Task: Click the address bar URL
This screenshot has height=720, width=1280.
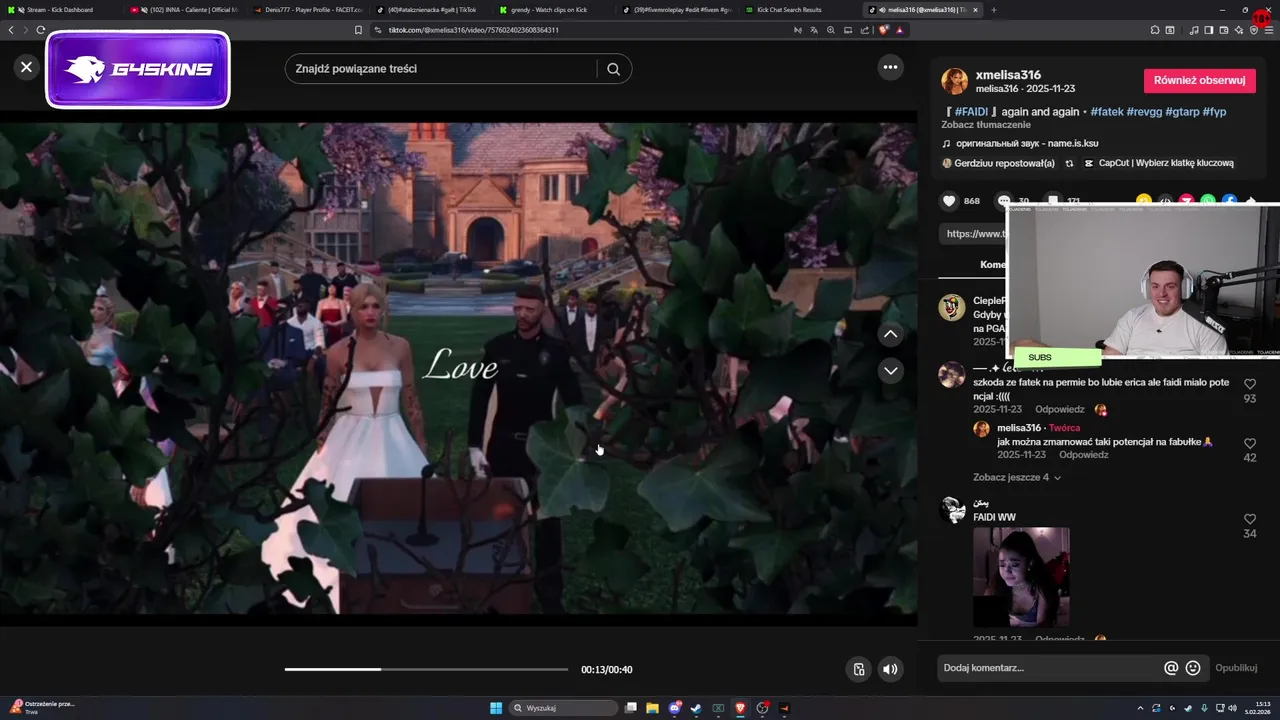Action: coord(473,30)
